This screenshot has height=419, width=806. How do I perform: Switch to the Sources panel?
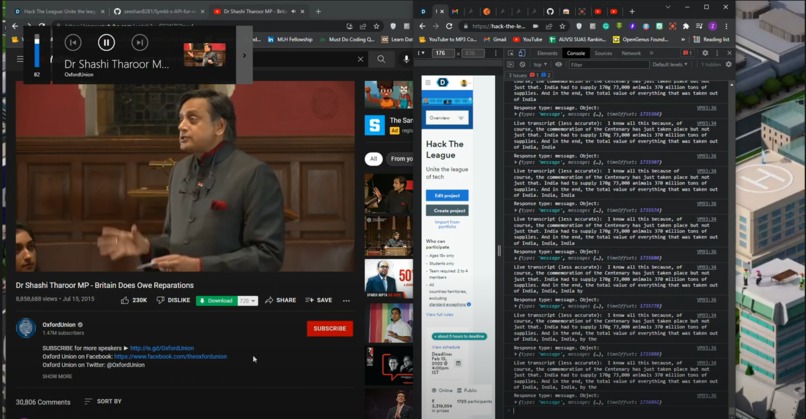[x=603, y=53]
